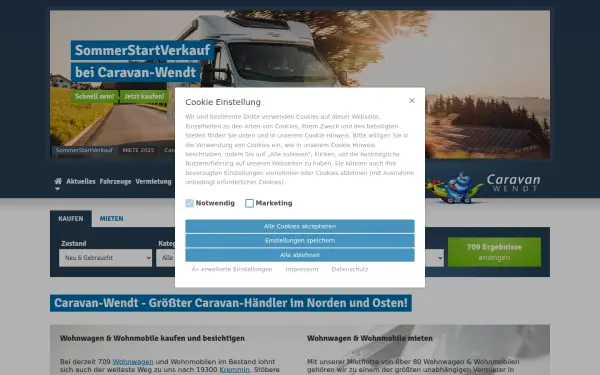Open the Aktuelles menu item
Viewport: 600px width, 375px height.
coord(81,181)
